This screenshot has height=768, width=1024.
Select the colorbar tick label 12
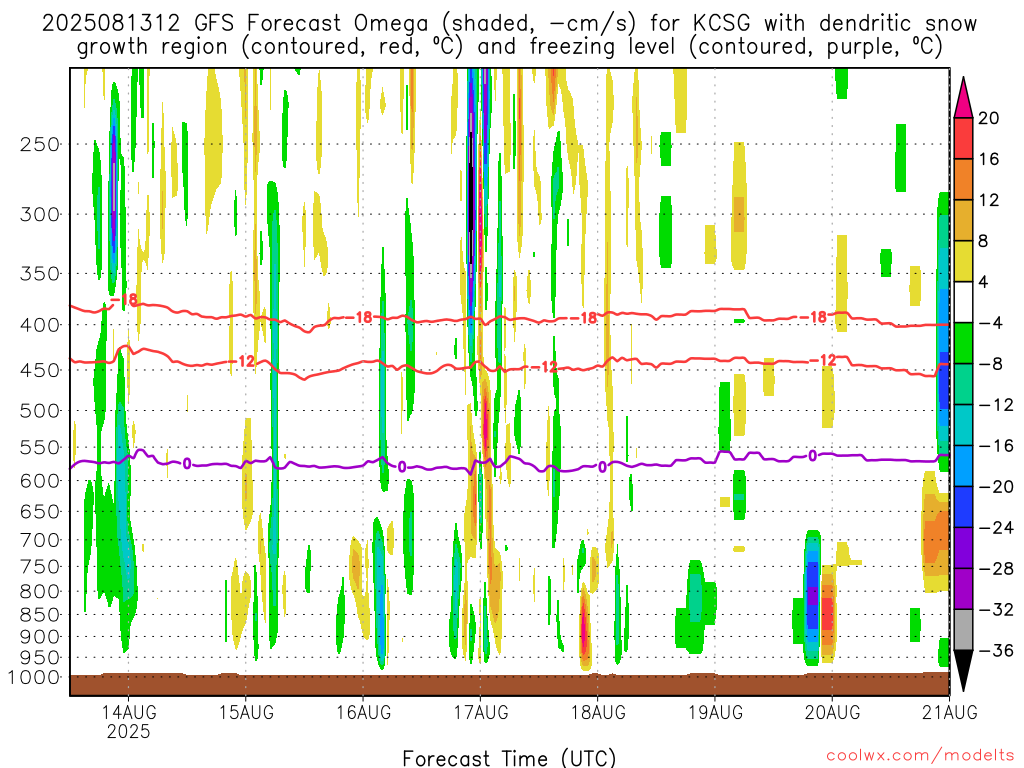click(989, 200)
